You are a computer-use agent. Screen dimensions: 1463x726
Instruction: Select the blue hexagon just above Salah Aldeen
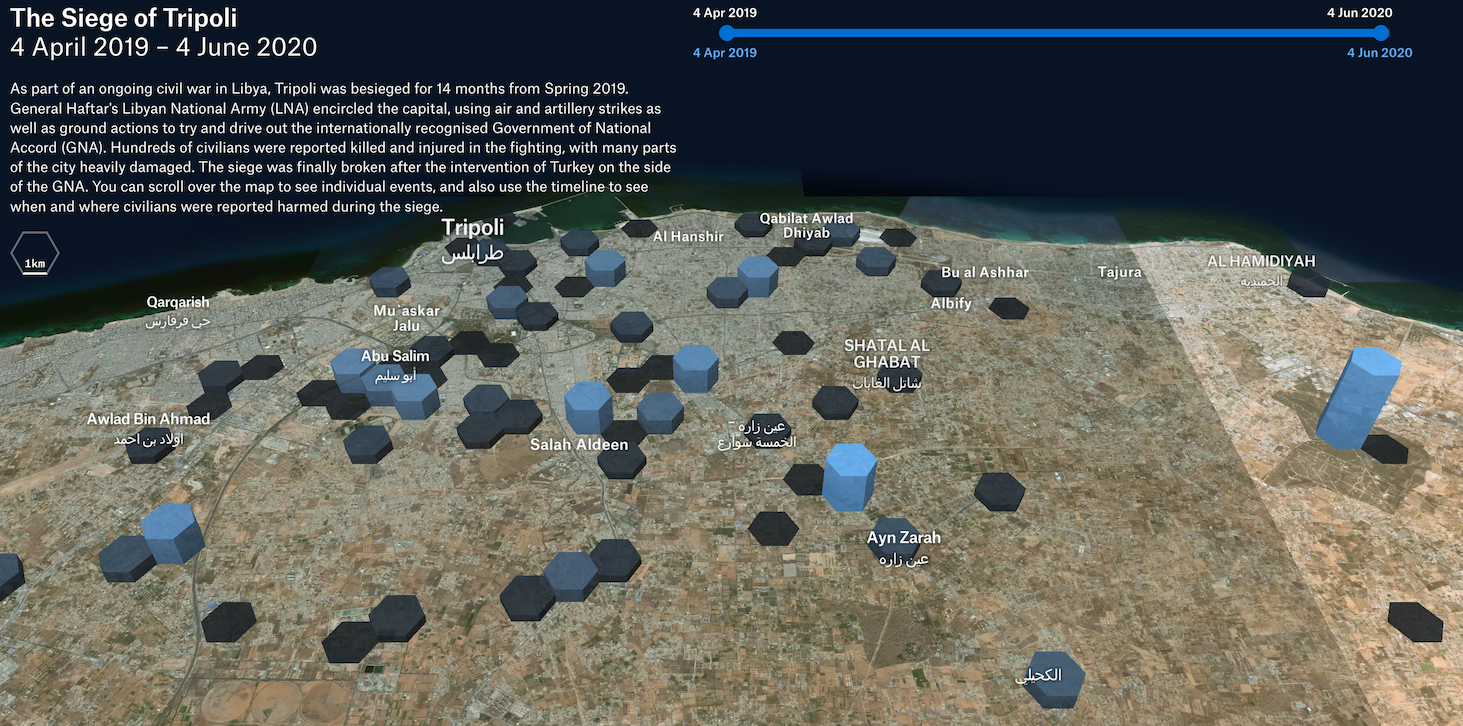click(588, 407)
